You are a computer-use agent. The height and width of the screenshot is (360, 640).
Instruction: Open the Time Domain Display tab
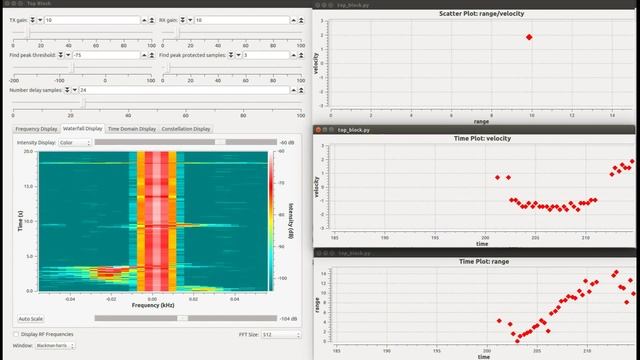pyautogui.click(x=132, y=129)
